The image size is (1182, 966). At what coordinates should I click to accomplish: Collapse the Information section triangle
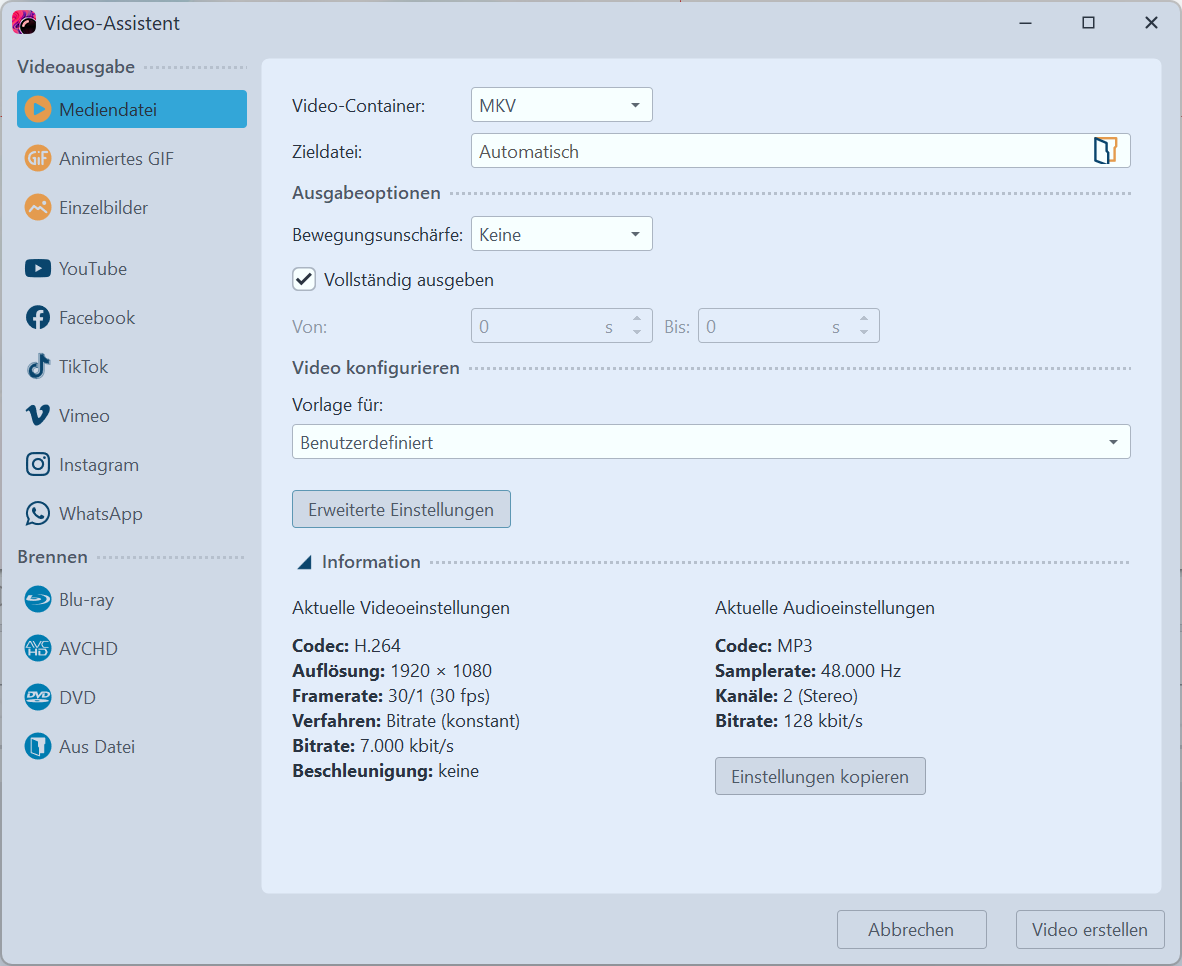pos(304,562)
